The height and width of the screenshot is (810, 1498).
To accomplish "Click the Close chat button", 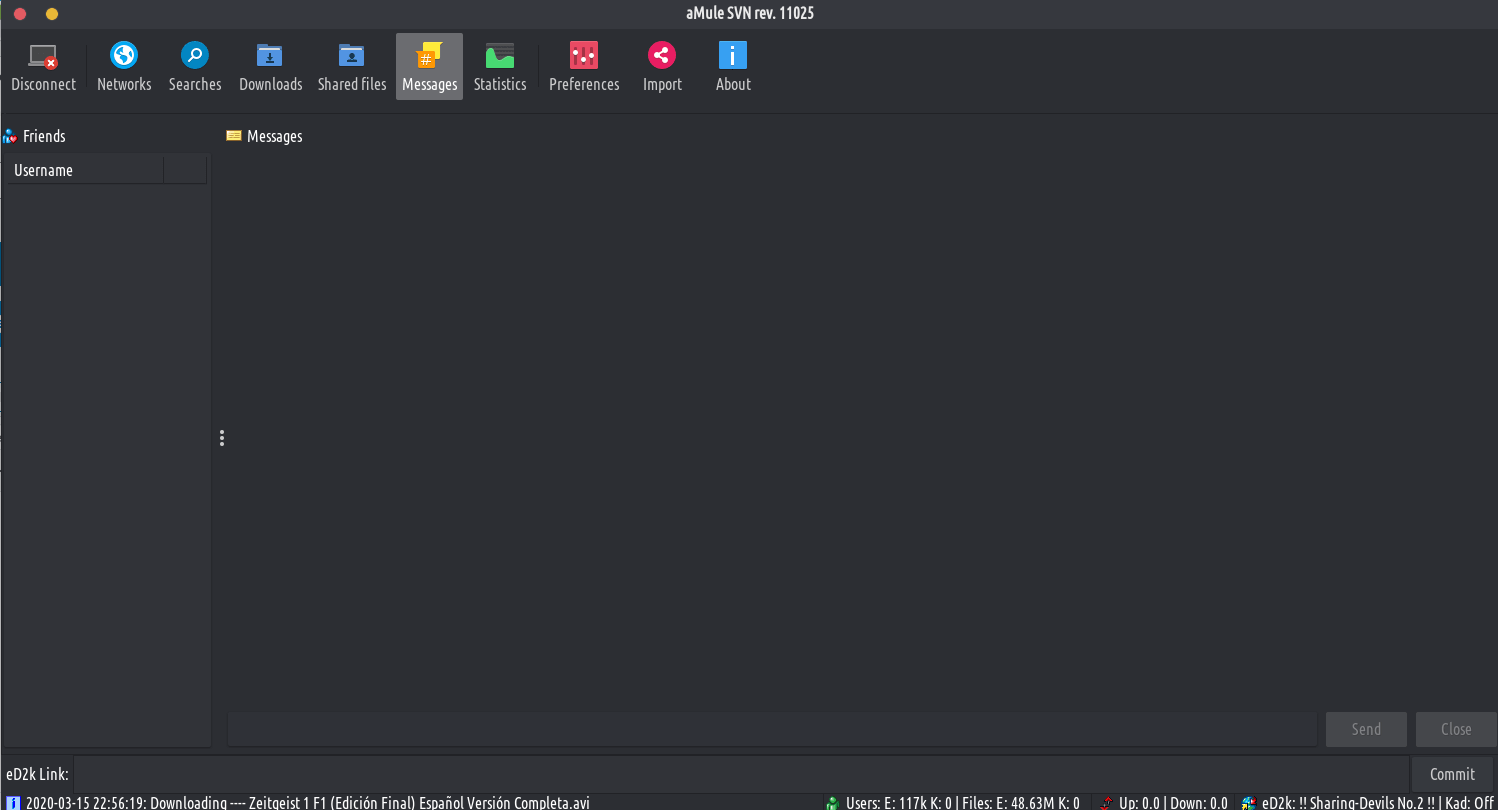I will point(1456,729).
